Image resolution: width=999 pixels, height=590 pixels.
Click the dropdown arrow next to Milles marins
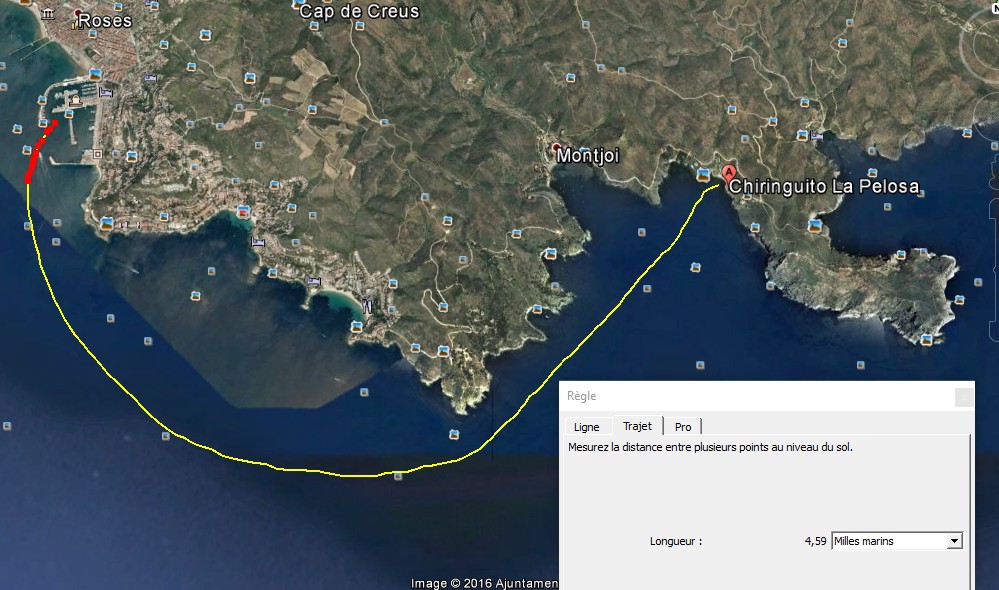tap(954, 541)
